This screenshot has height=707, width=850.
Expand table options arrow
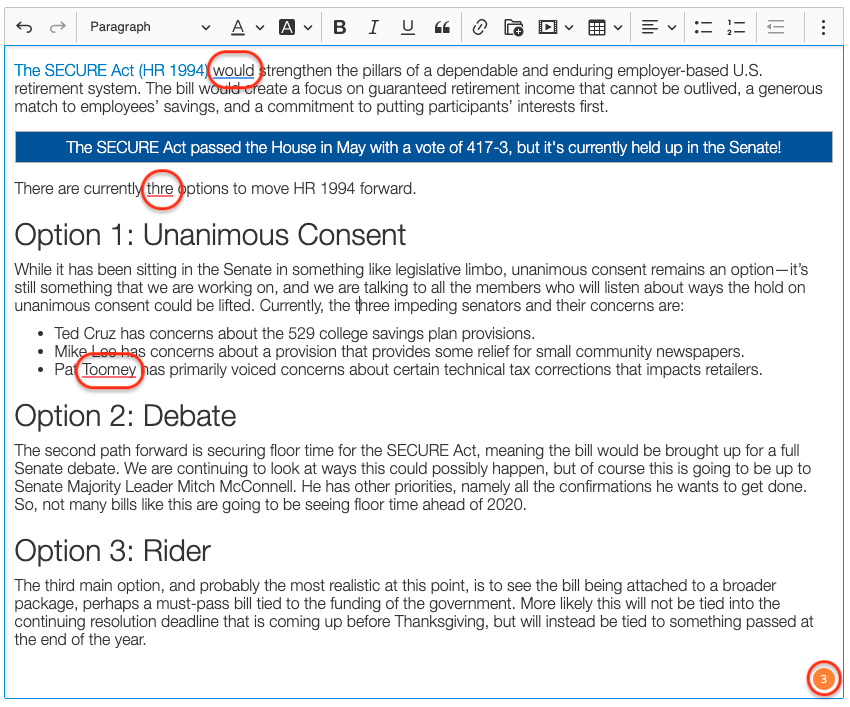click(x=619, y=27)
